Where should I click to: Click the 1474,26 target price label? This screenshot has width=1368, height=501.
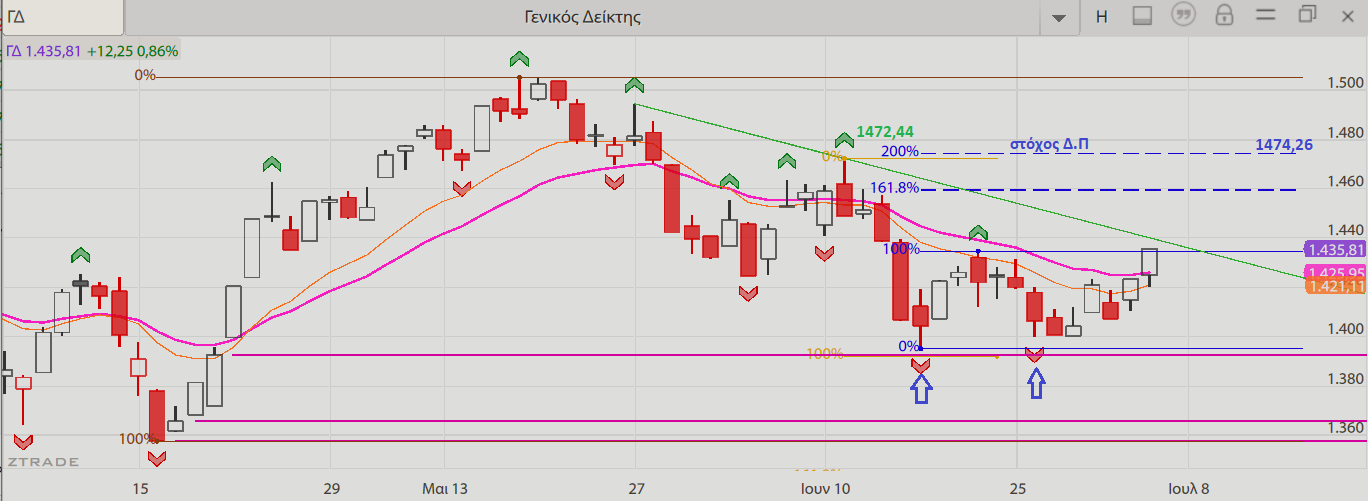click(1284, 144)
